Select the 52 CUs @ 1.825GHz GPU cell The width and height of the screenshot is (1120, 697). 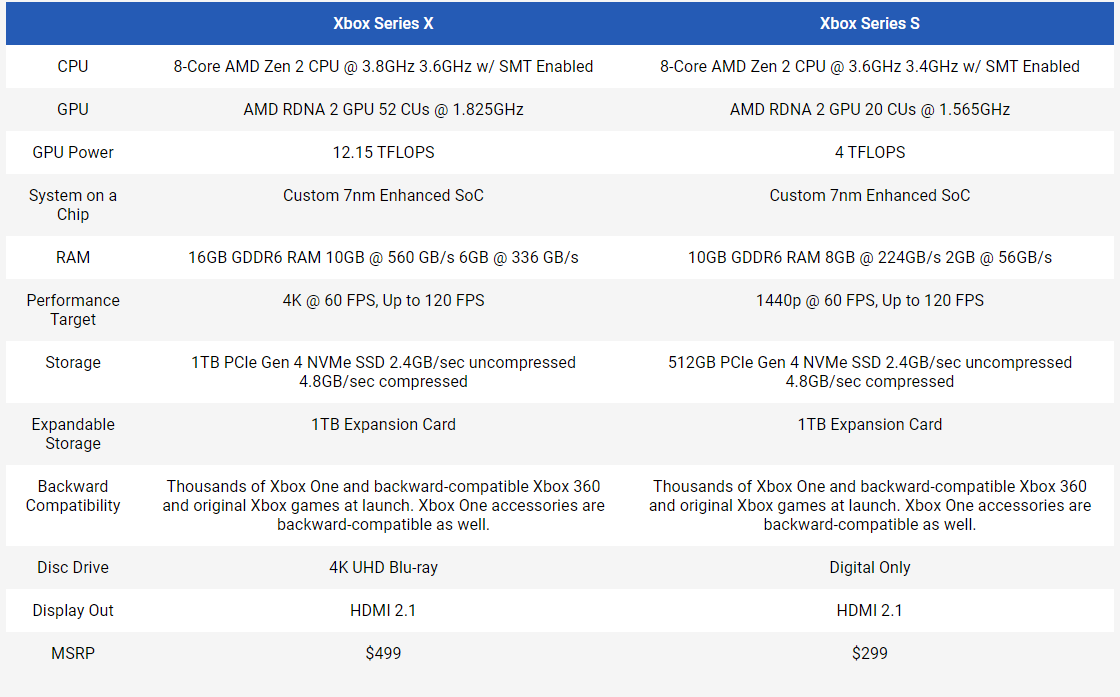click(x=383, y=109)
